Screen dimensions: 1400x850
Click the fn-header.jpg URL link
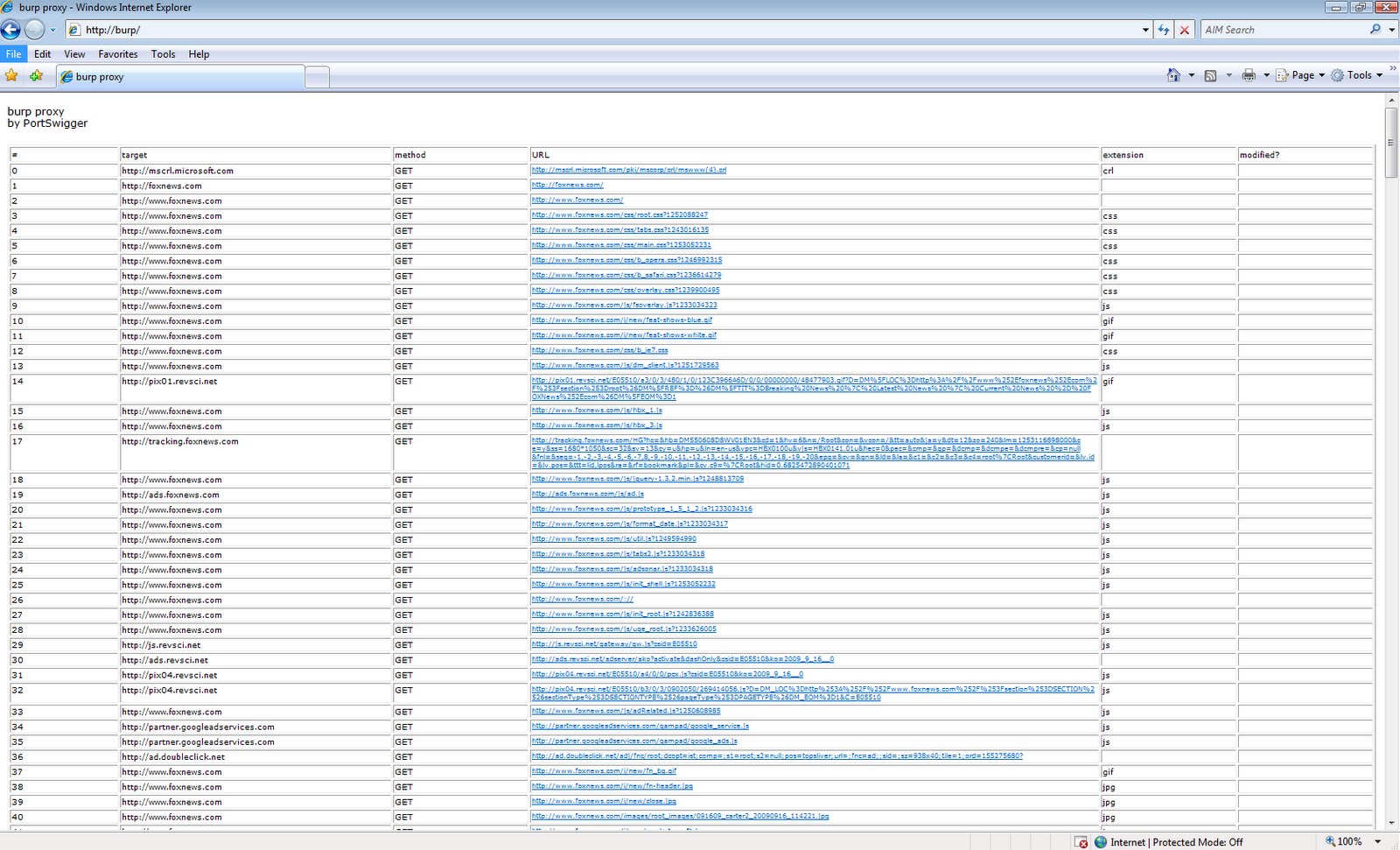[612, 785]
